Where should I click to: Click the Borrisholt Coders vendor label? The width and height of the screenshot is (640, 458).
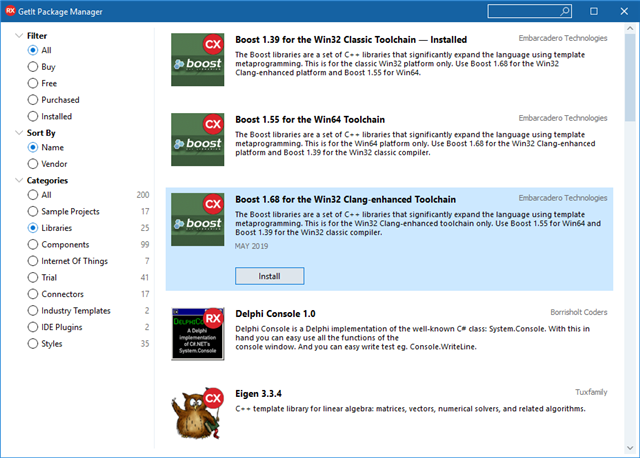click(579, 312)
